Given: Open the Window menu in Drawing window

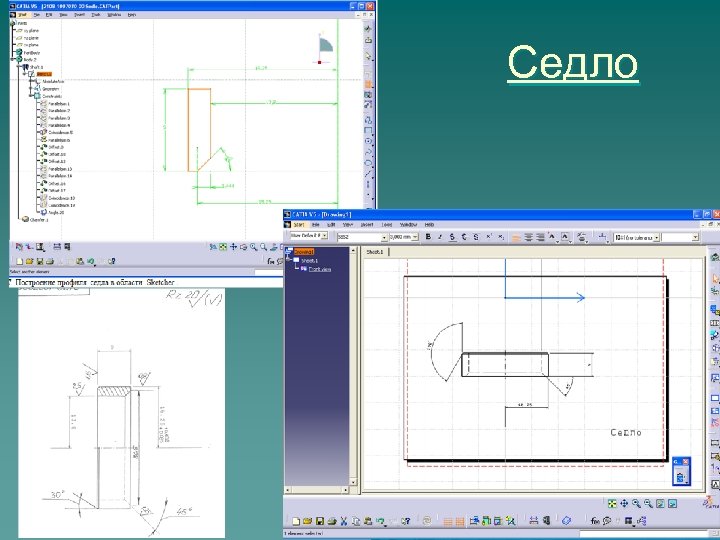Looking at the screenshot, I should (408, 225).
